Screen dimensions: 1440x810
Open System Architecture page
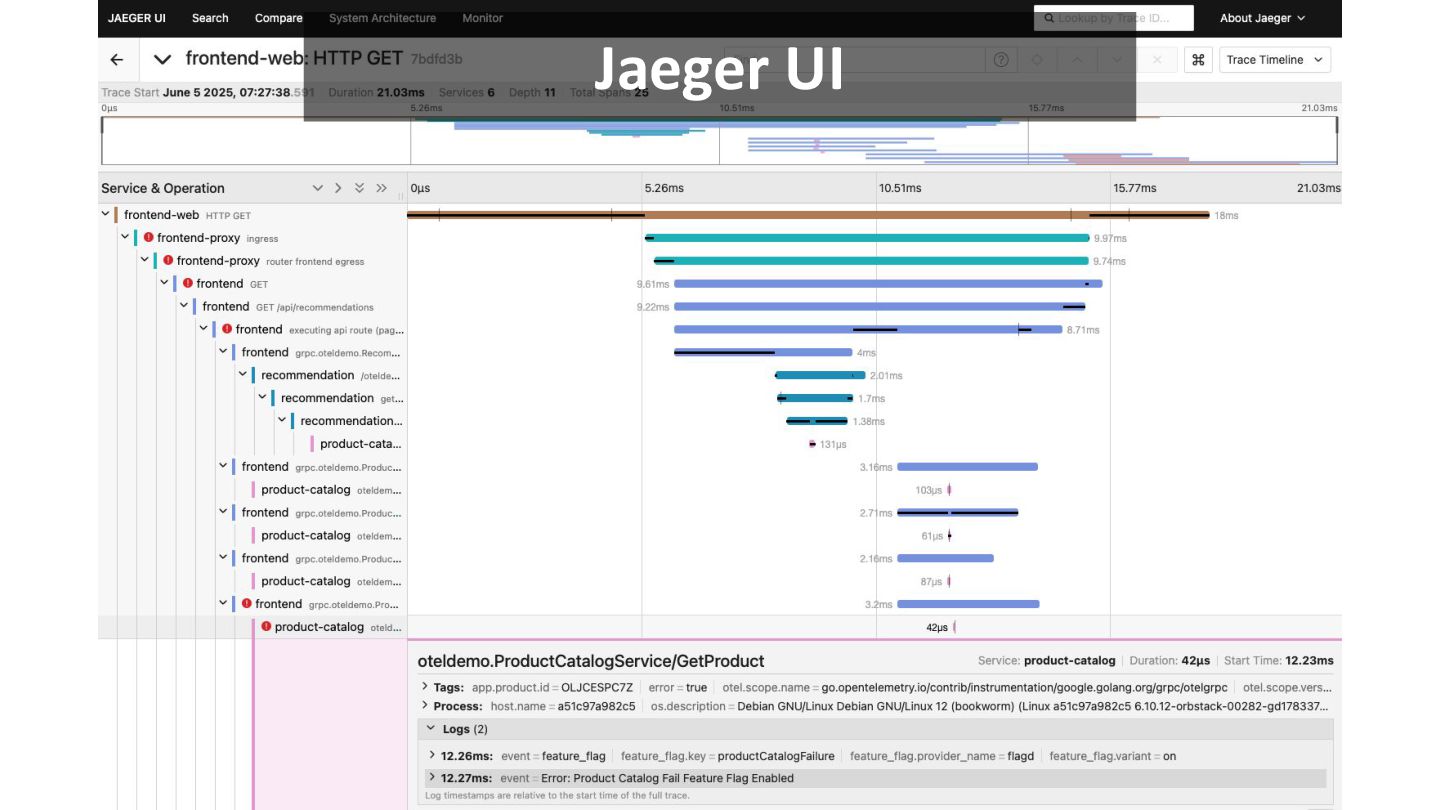(382, 18)
